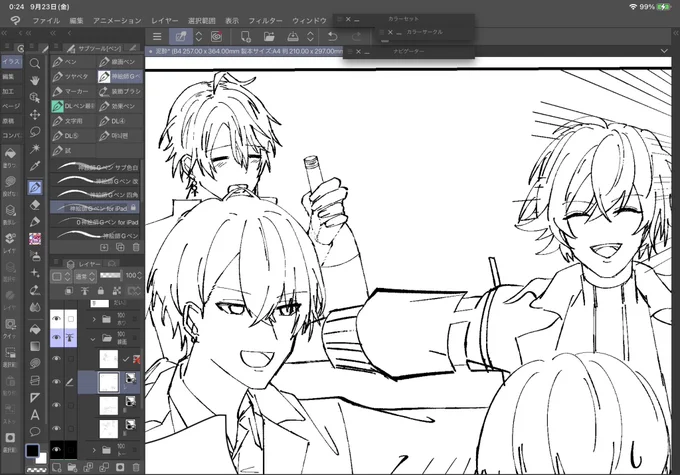Select the Auto select magic wand tool

35,149
